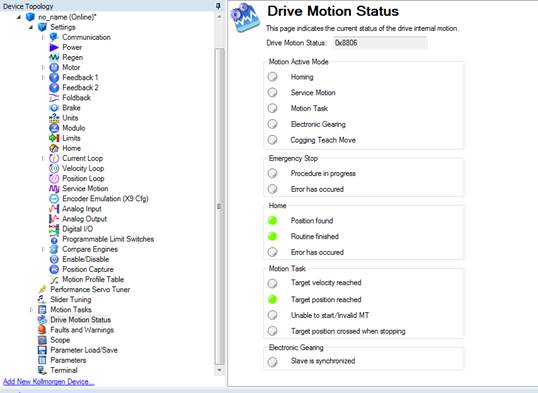Pin the Device Topology panel
Image resolution: width=538 pixels, height=393 pixels.
point(218,6)
